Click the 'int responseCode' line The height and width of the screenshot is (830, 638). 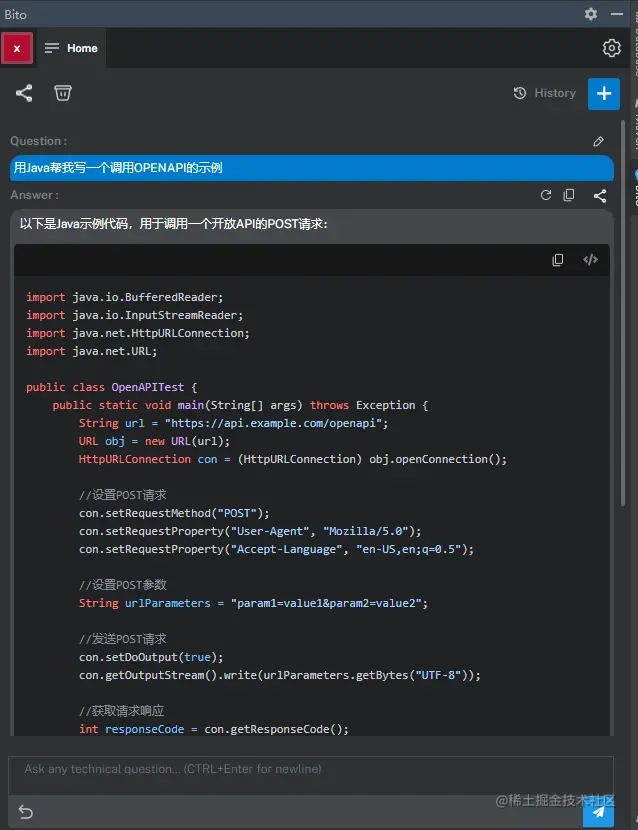(x=214, y=729)
